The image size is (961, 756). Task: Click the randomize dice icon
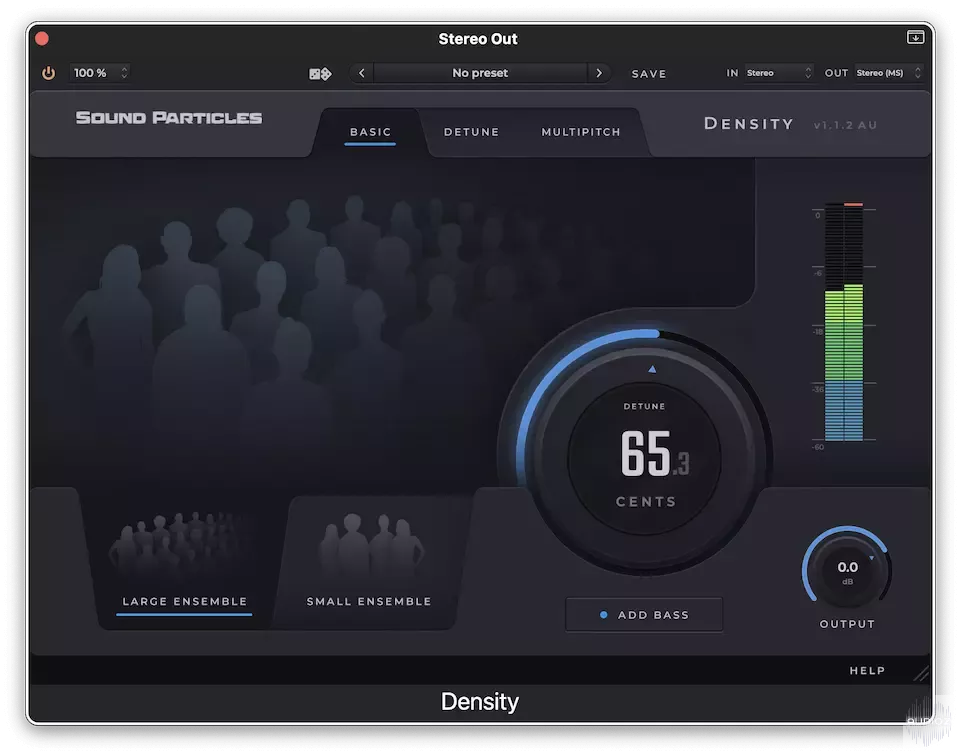(320, 74)
